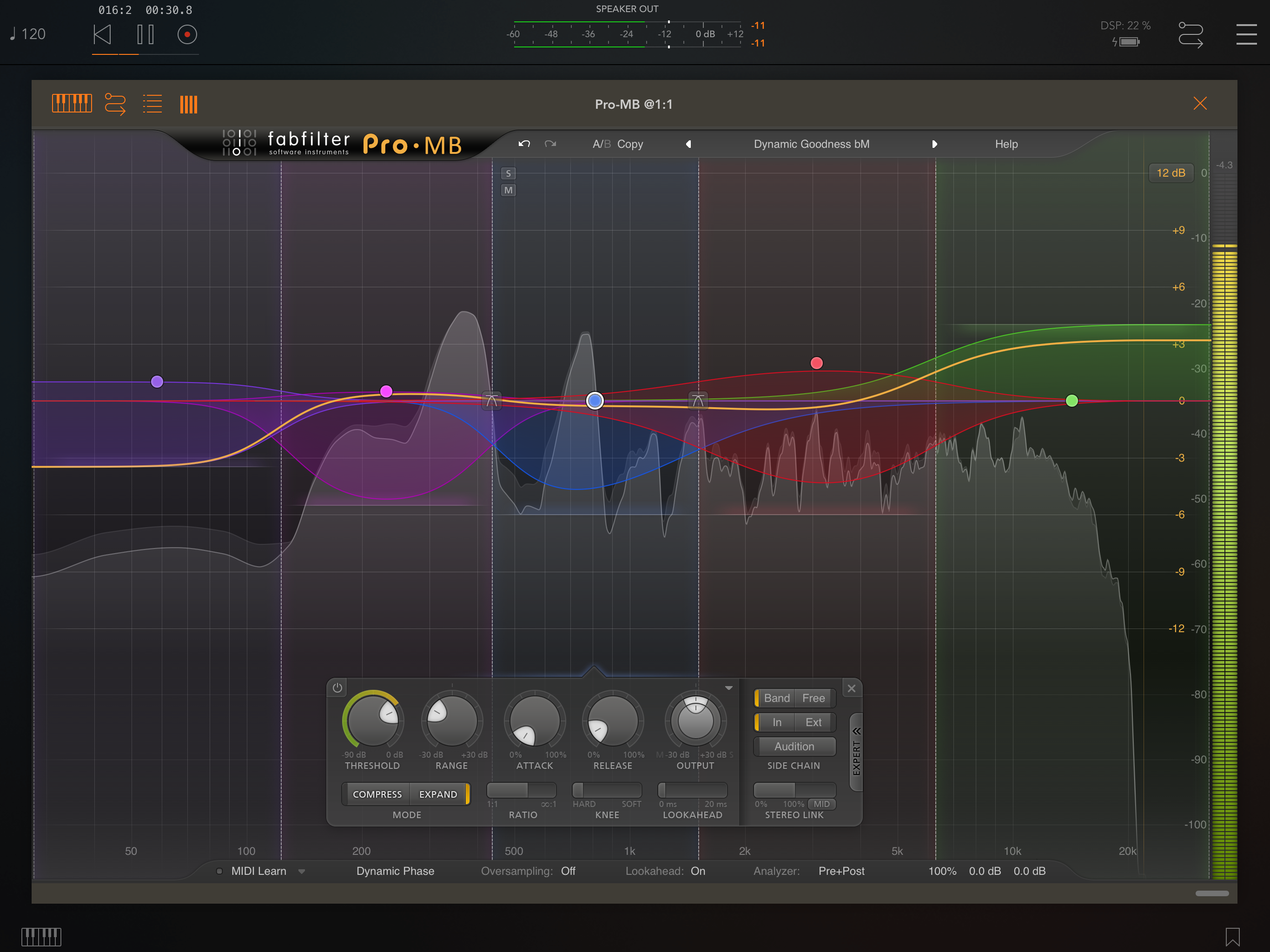This screenshot has height=952, width=1270.
Task: Select EXPAND mode
Action: point(439,794)
